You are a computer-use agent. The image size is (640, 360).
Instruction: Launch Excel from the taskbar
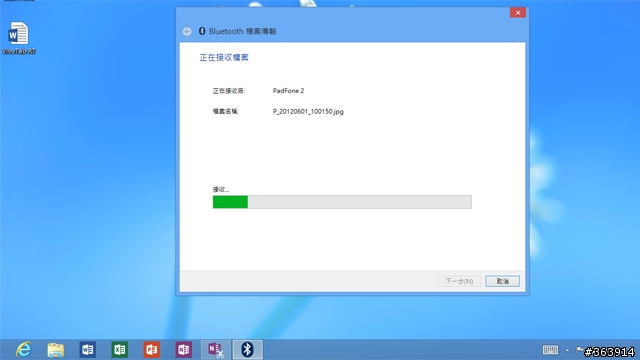[120, 350]
